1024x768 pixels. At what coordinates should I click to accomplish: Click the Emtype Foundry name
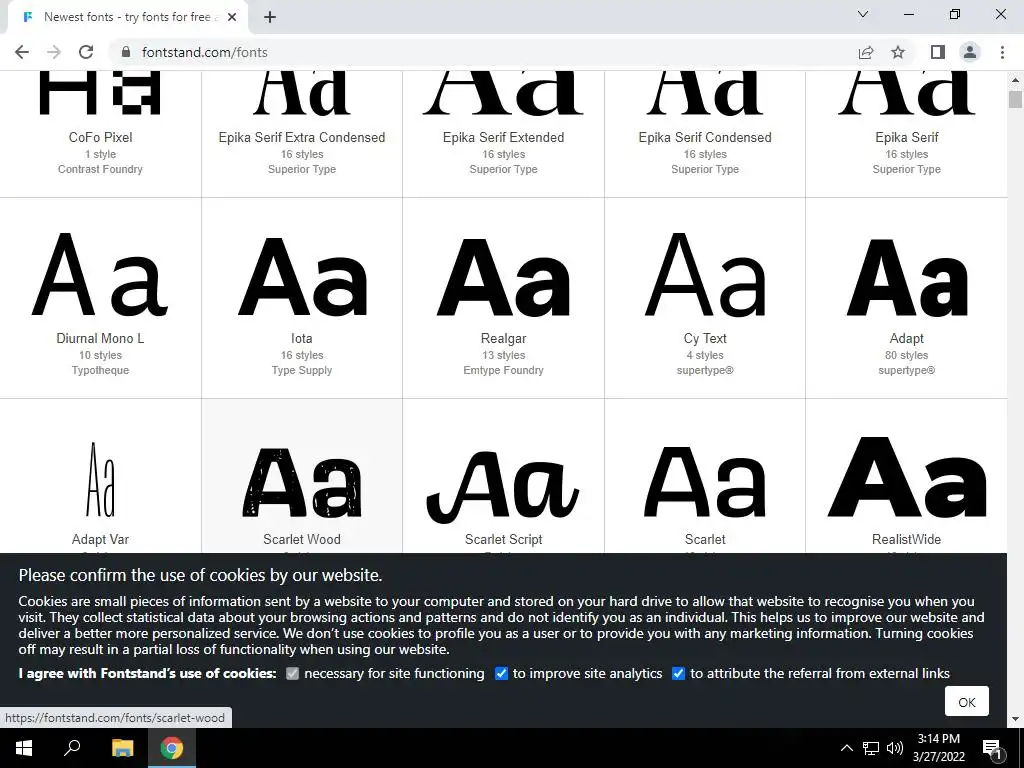pyautogui.click(x=504, y=370)
